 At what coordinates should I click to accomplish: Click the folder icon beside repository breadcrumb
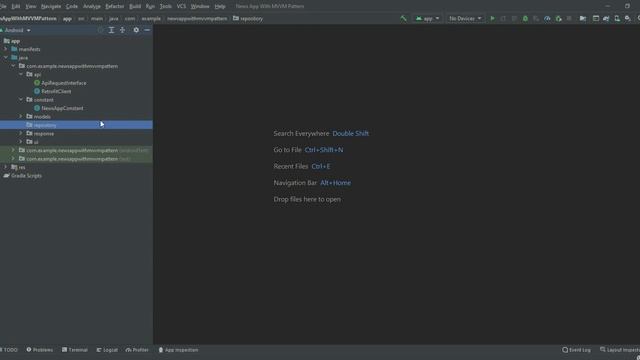236,18
